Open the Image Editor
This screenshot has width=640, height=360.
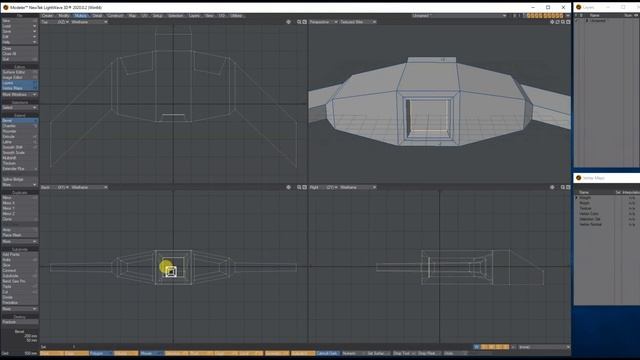(x=19, y=78)
